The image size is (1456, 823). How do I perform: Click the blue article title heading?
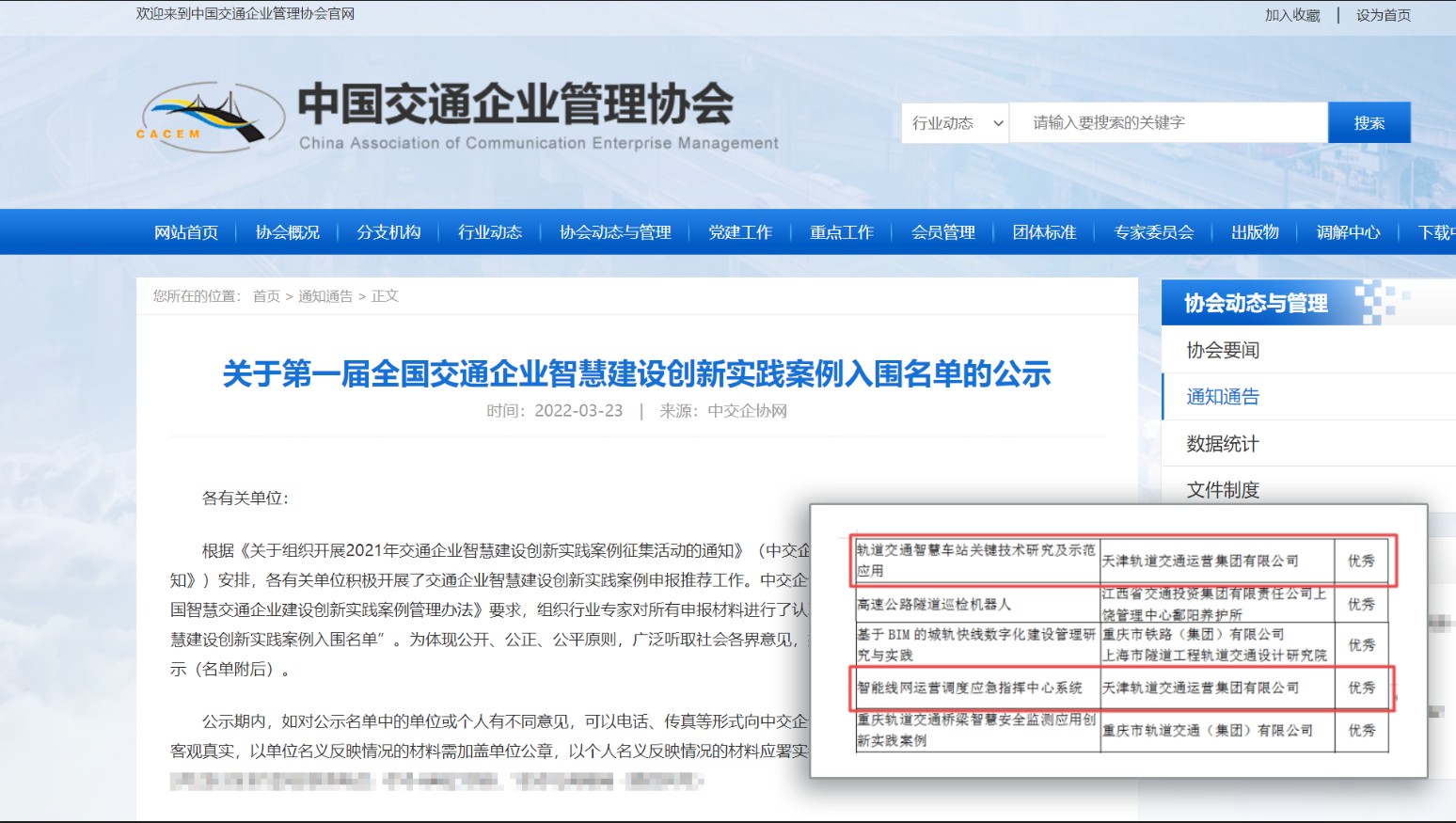(x=637, y=374)
